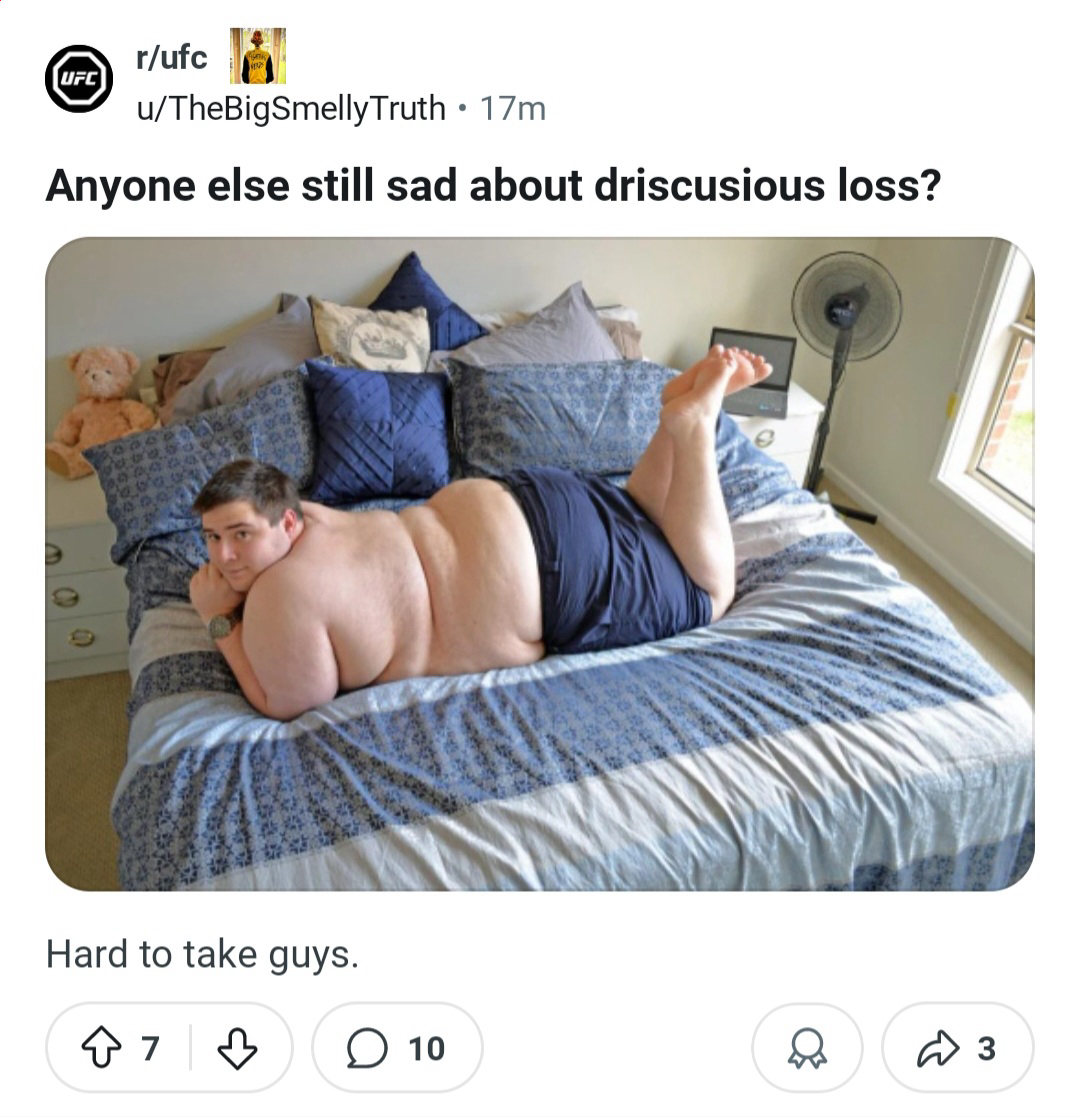Screen dimensions: 1080x1117
Task: Open the post title about driscusious loss
Action: click(x=493, y=185)
